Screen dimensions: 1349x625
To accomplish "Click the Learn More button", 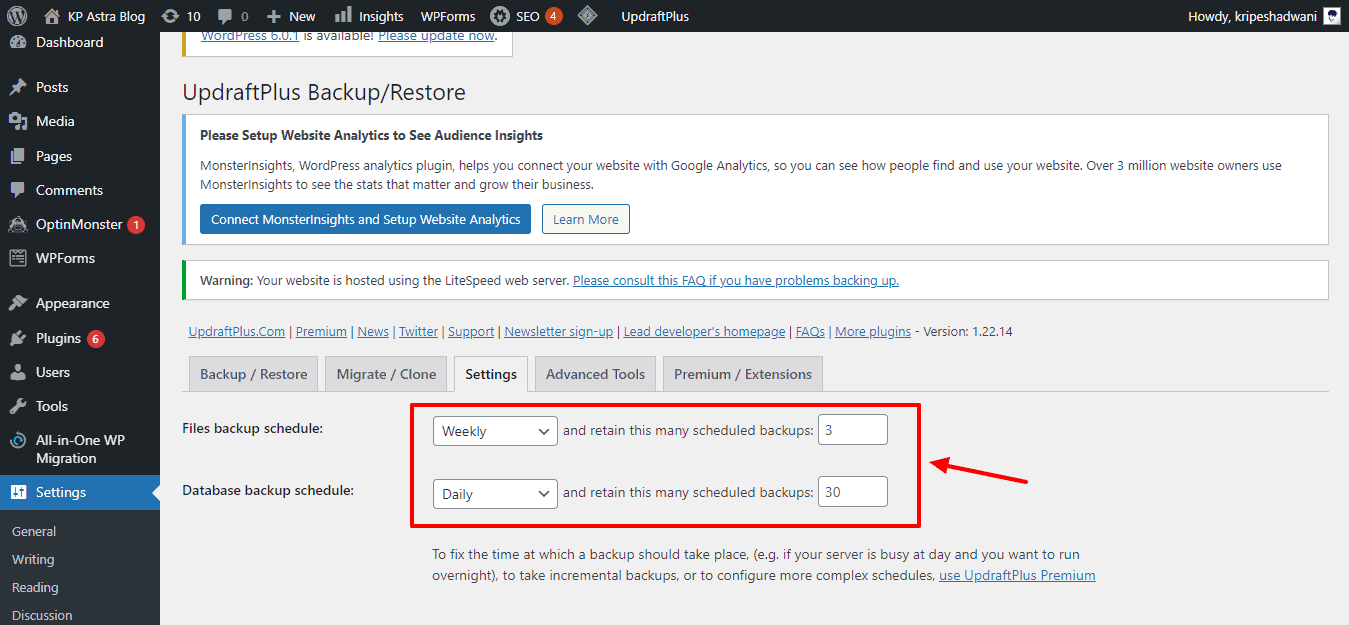I will pyautogui.click(x=585, y=219).
